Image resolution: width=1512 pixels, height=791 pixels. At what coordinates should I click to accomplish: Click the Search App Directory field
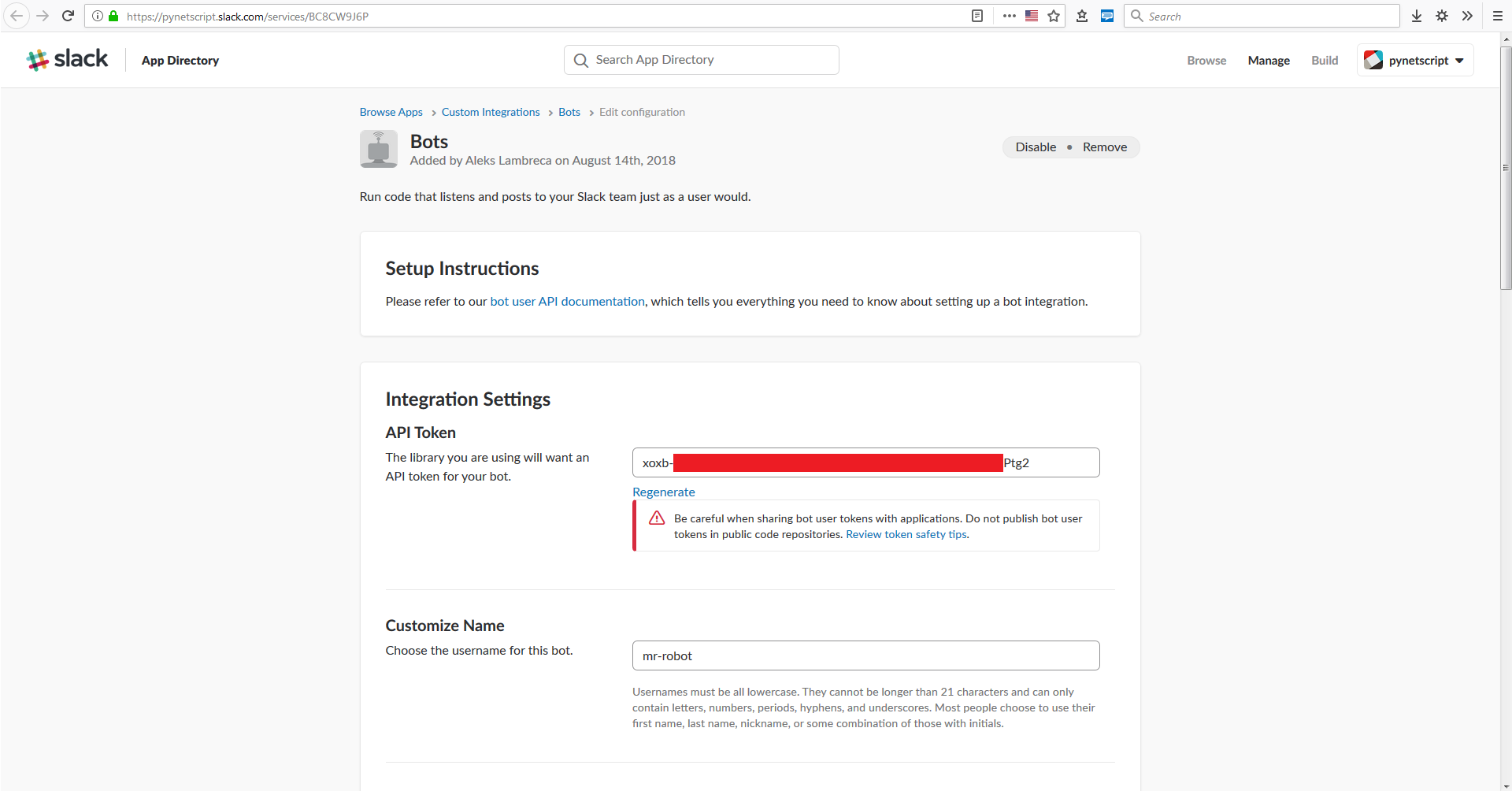pos(702,60)
